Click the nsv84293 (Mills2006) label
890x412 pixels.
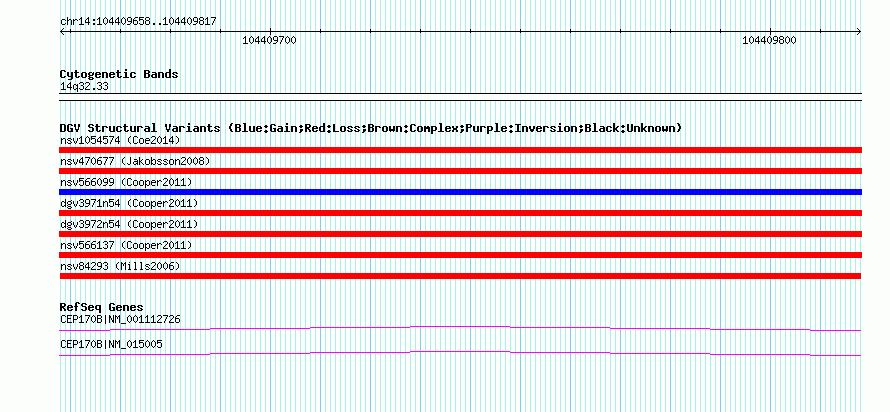pos(120,266)
